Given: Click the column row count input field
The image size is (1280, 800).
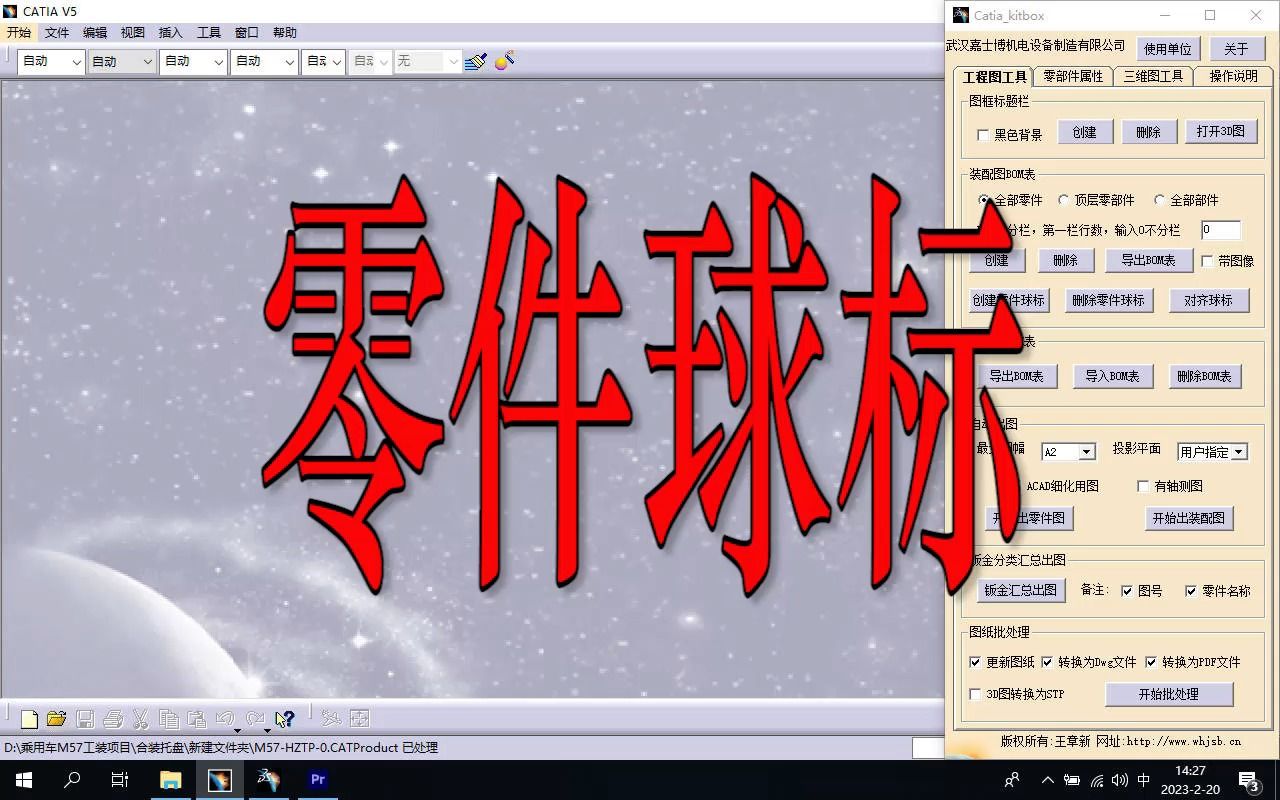Looking at the screenshot, I should coord(1221,230).
